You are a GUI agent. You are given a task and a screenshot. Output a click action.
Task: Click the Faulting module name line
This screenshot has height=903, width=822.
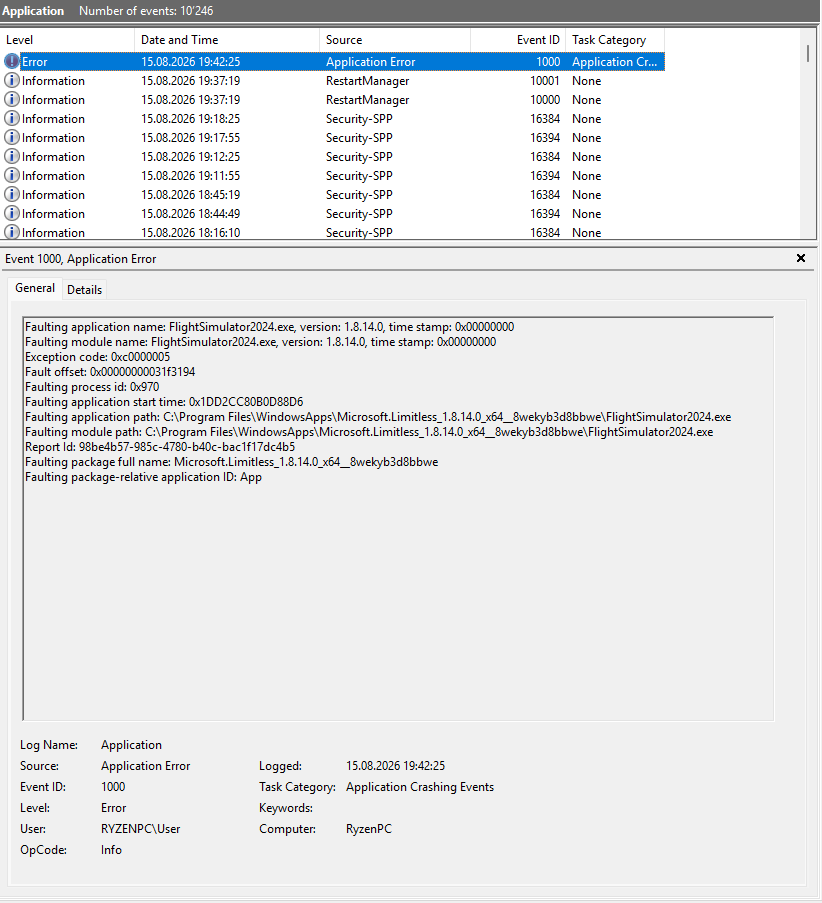coord(260,342)
